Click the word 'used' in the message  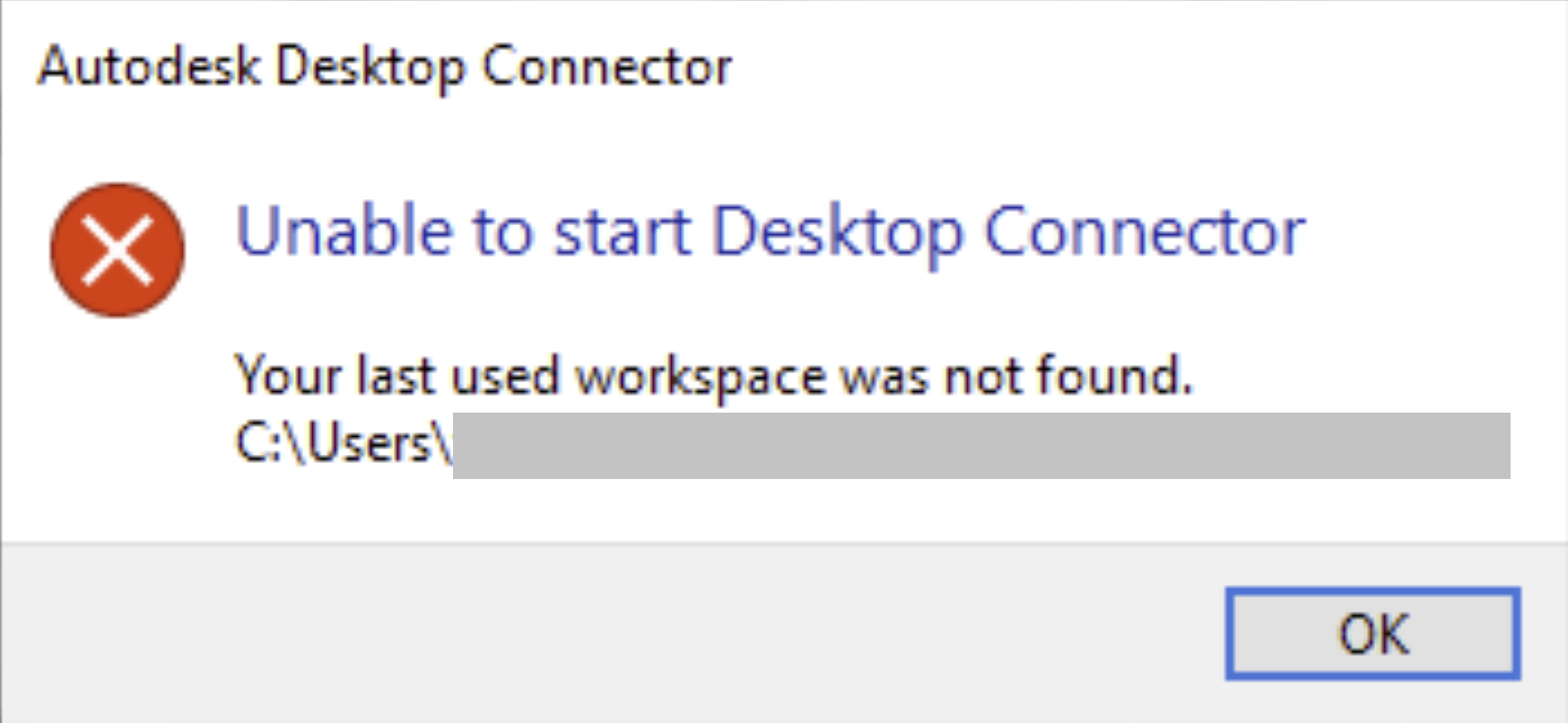point(505,375)
